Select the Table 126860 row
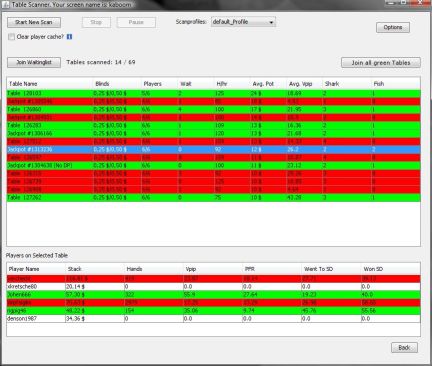432x366 pixels. (x=213, y=109)
